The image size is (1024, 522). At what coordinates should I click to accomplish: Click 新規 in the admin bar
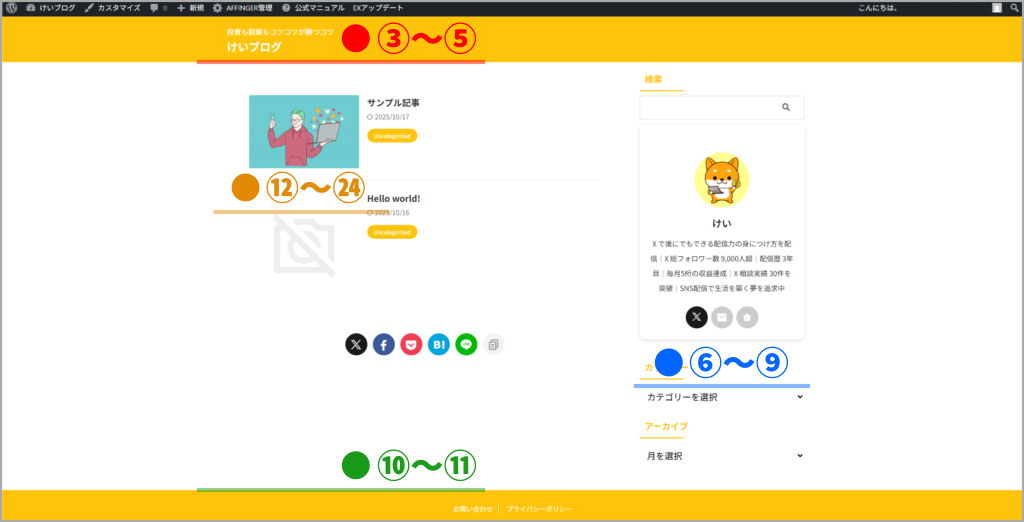point(190,8)
